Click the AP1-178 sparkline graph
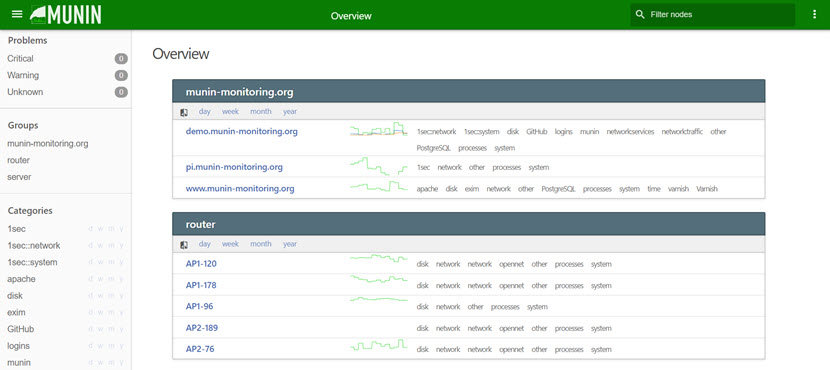The image size is (830, 370). (x=378, y=279)
